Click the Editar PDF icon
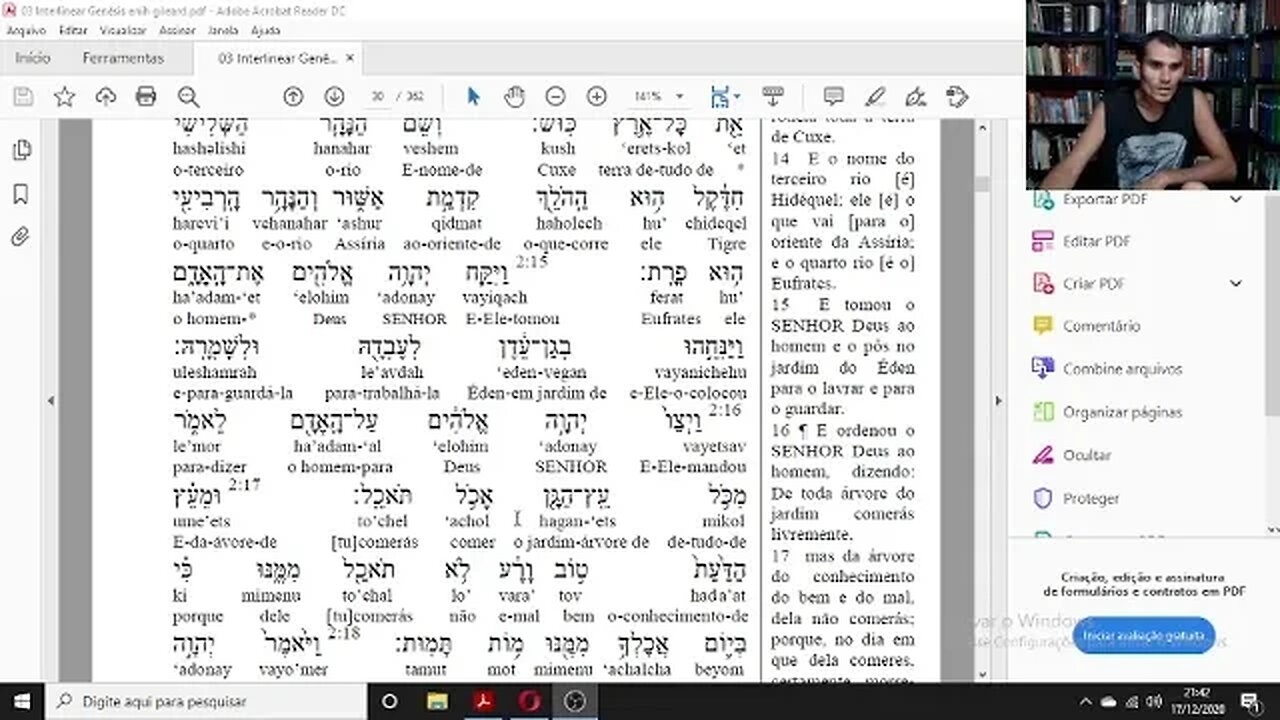This screenshot has width=1280, height=720. [1043, 241]
